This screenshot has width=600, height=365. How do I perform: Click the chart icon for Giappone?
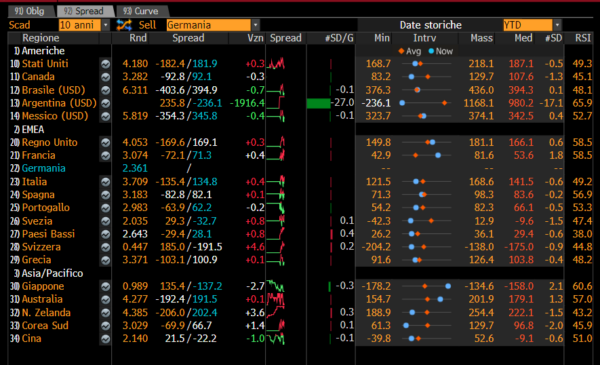point(105,287)
